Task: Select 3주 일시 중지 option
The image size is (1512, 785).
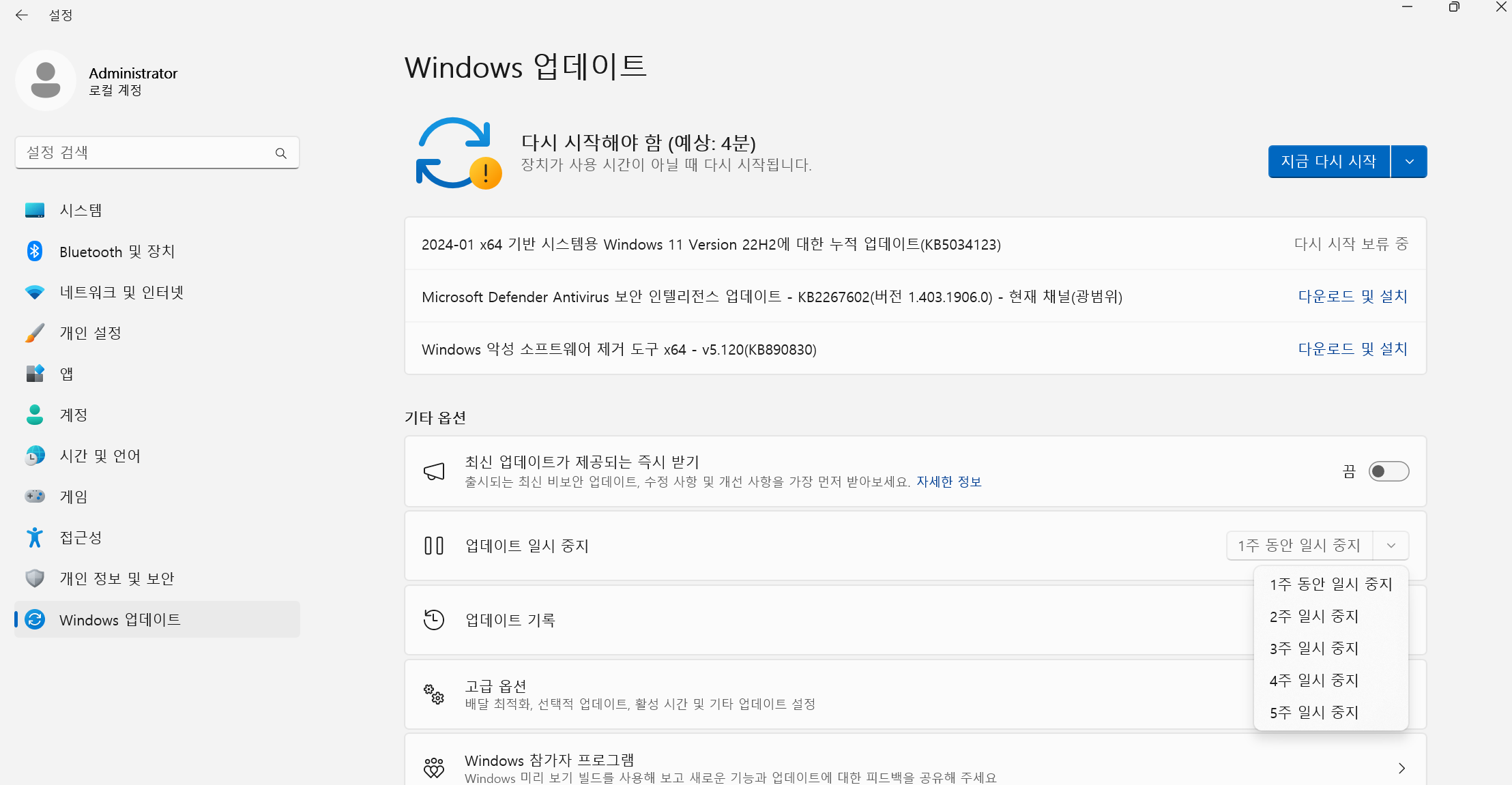Action: coord(1314,648)
